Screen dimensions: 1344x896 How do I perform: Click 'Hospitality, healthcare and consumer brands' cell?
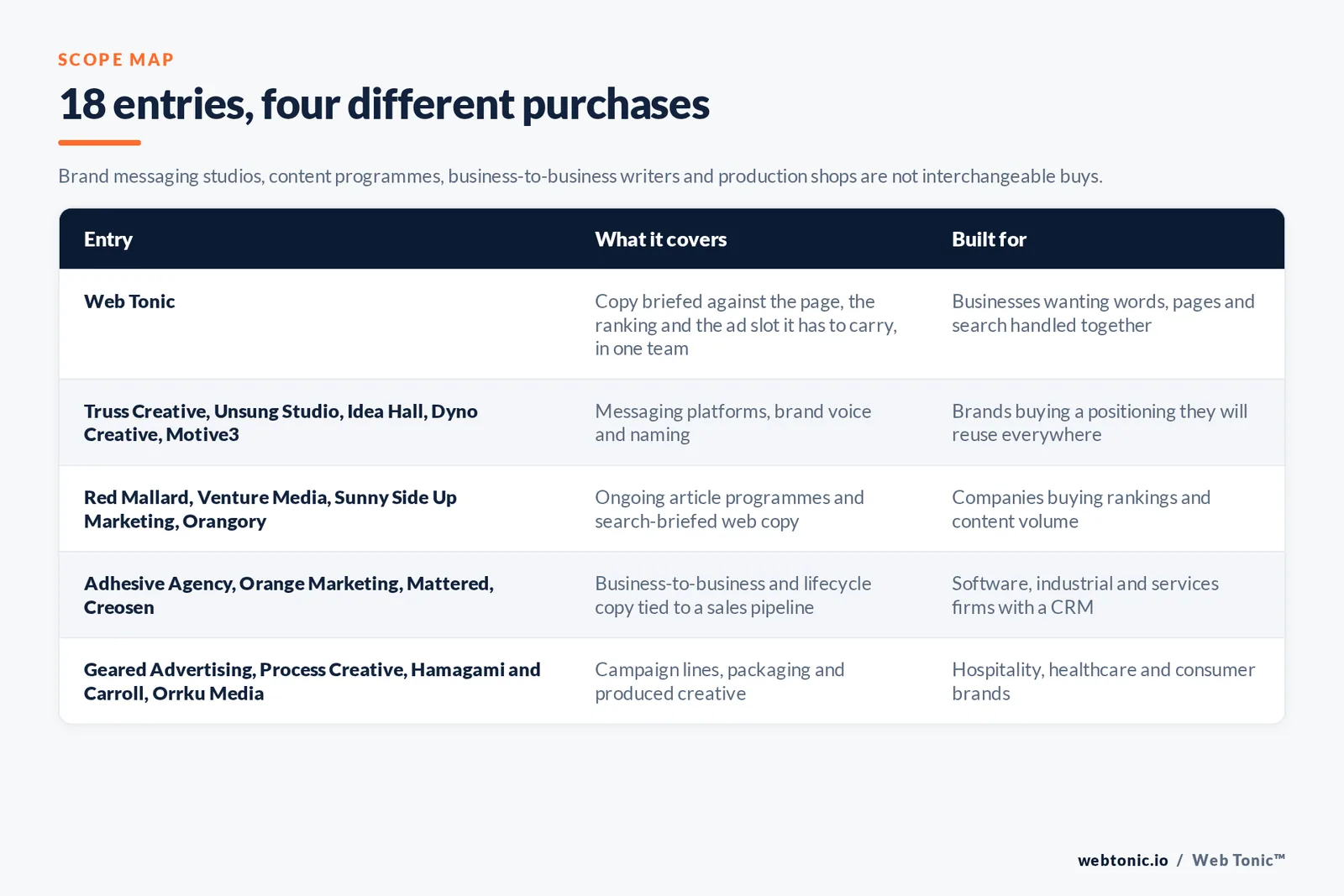point(1104,681)
